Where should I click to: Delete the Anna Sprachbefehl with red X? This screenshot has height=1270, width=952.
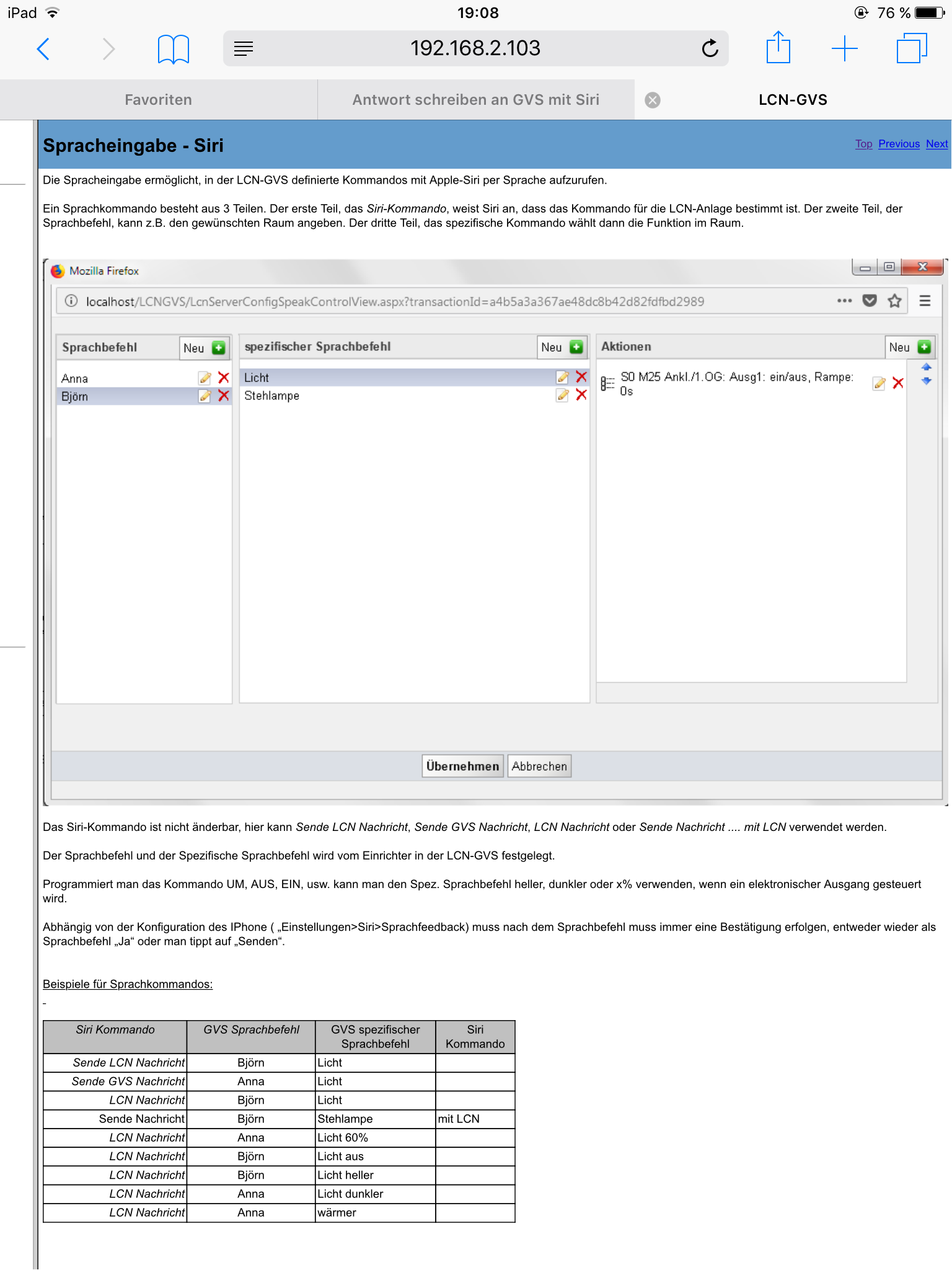pos(224,378)
